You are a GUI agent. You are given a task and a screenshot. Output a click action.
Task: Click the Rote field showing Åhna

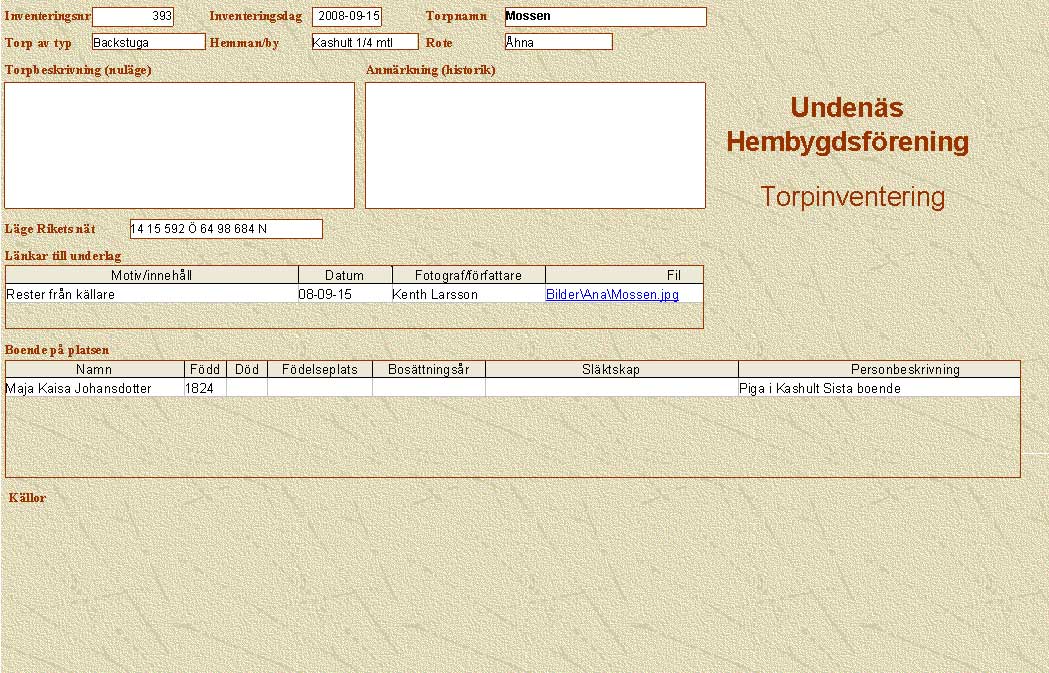click(x=558, y=42)
